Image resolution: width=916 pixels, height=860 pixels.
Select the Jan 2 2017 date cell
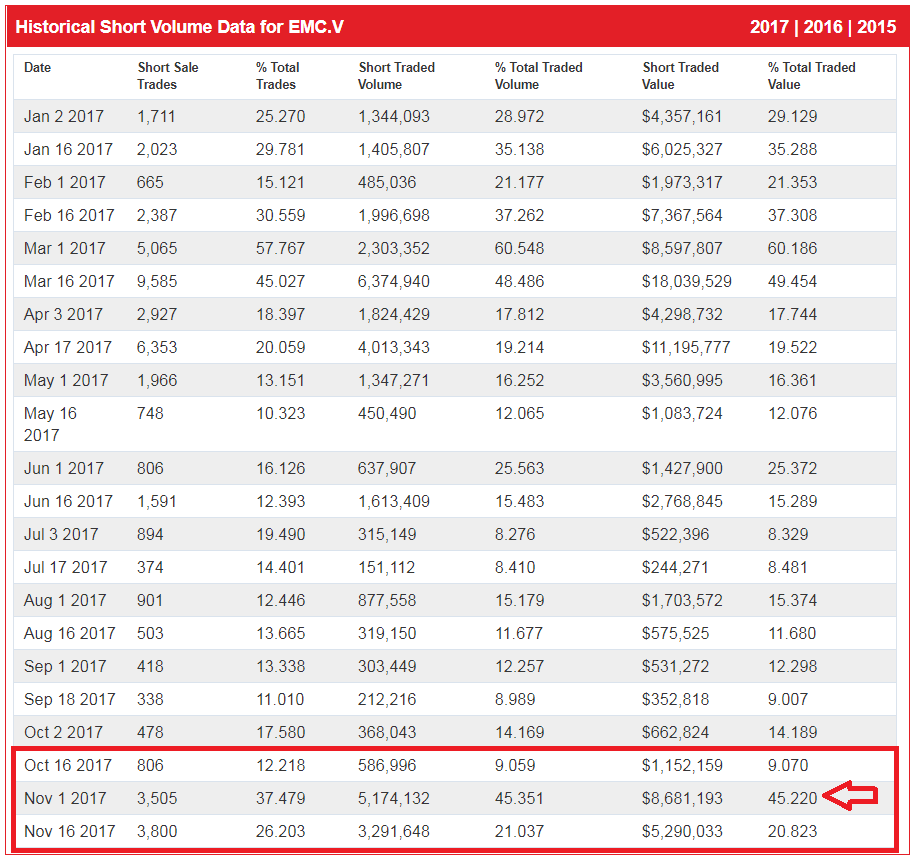click(x=64, y=116)
